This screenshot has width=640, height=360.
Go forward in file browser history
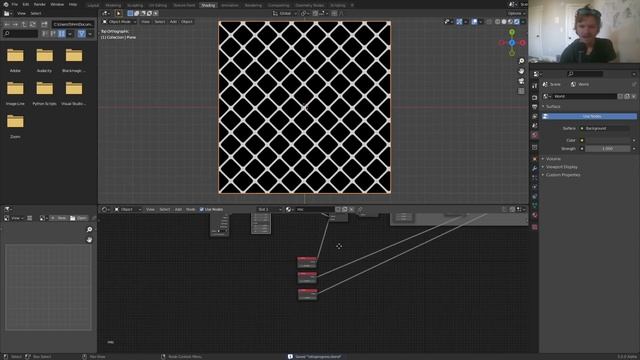(15, 24)
